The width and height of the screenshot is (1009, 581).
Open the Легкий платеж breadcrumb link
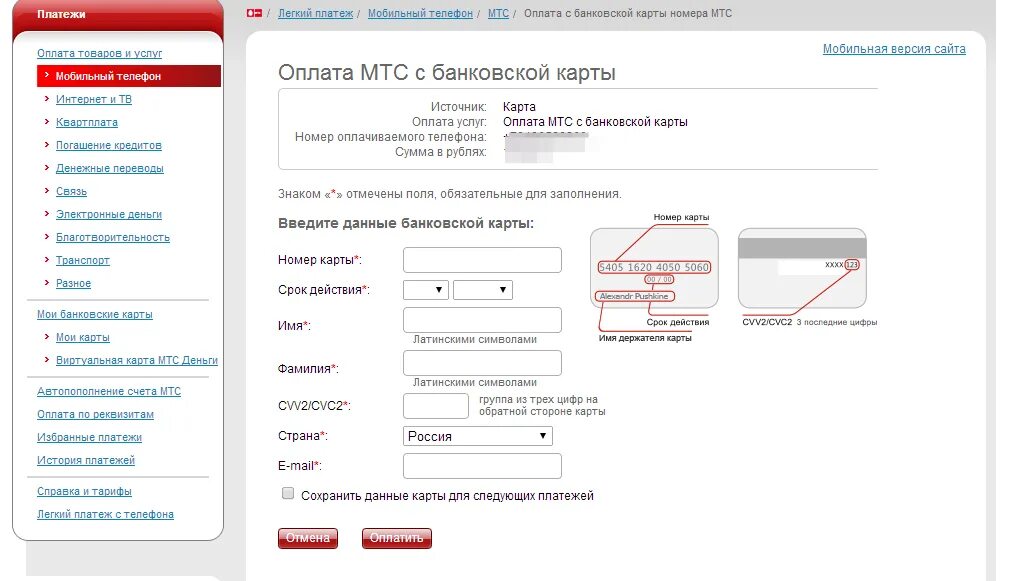point(315,13)
